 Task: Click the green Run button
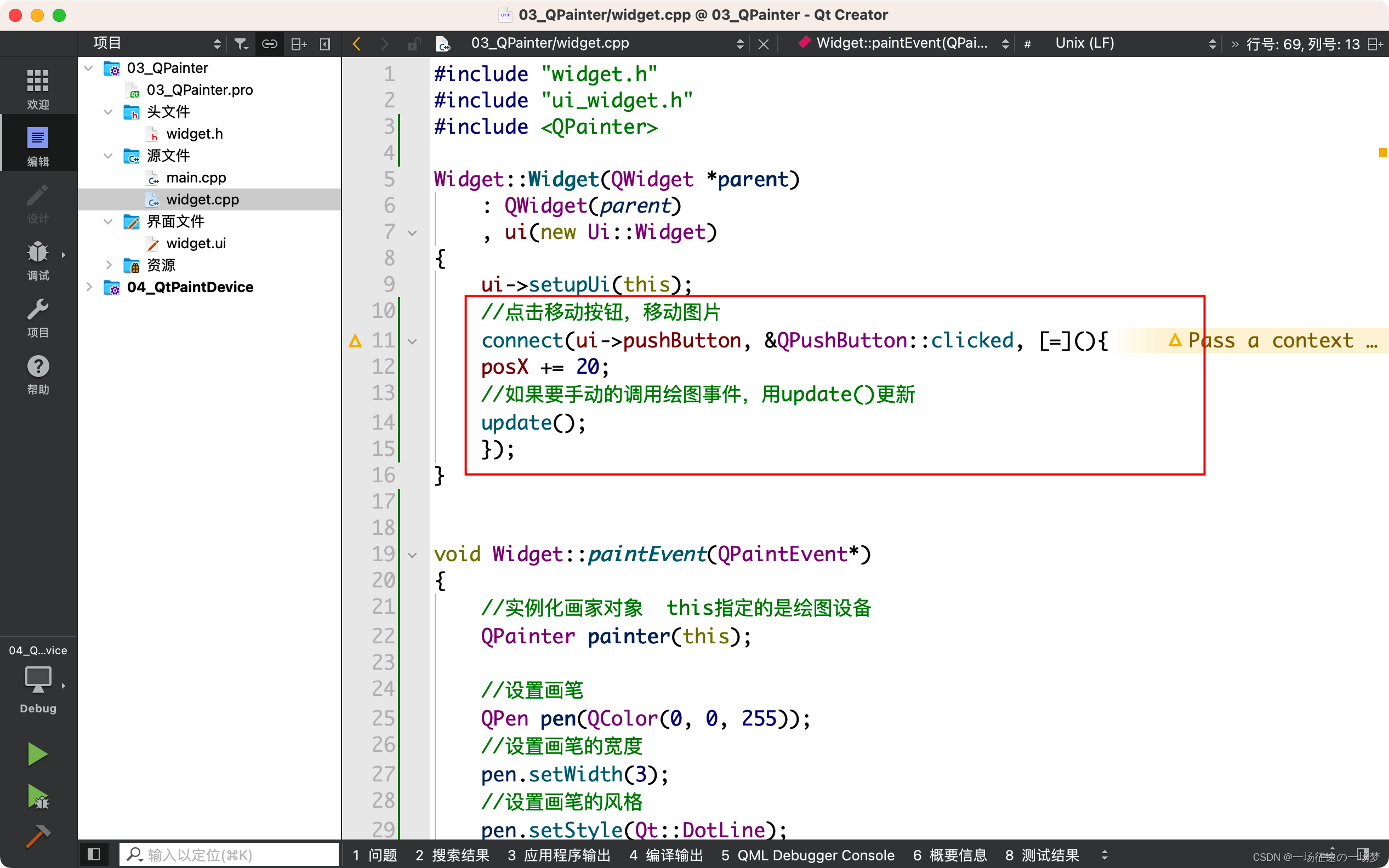pos(38,755)
